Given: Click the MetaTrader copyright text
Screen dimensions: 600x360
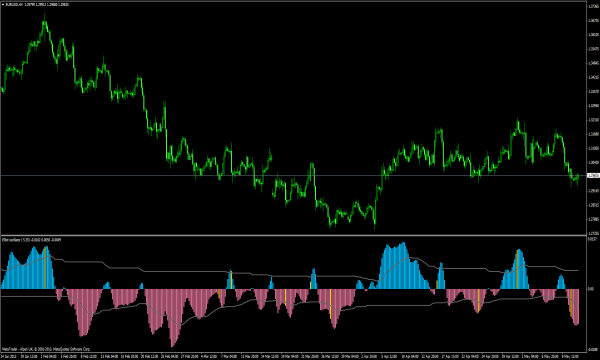Looking at the screenshot, I should coord(46,349).
